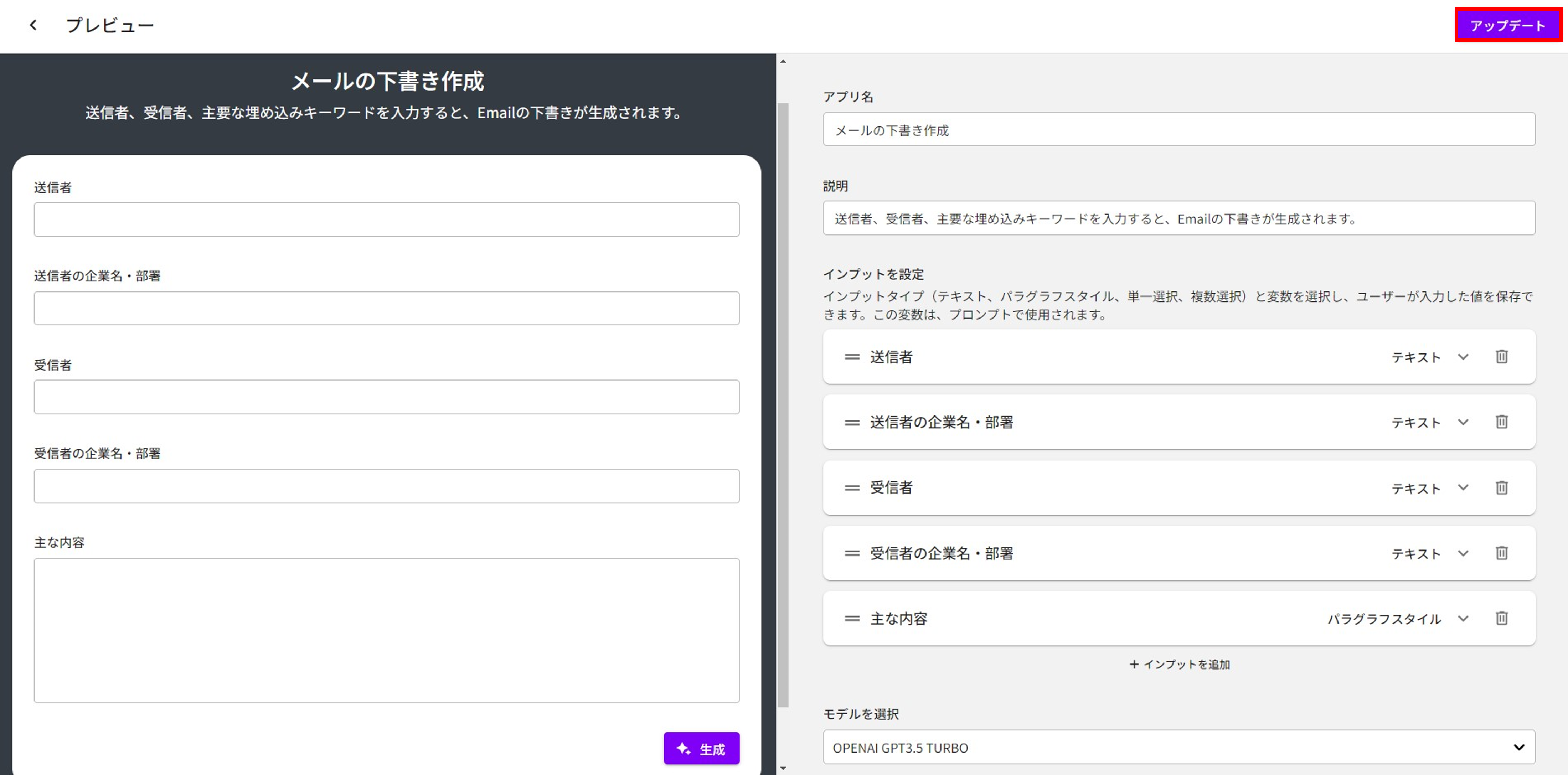The image size is (1568, 775).
Task: Grab the drag handle of 送信者 row
Action: click(x=852, y=357)
